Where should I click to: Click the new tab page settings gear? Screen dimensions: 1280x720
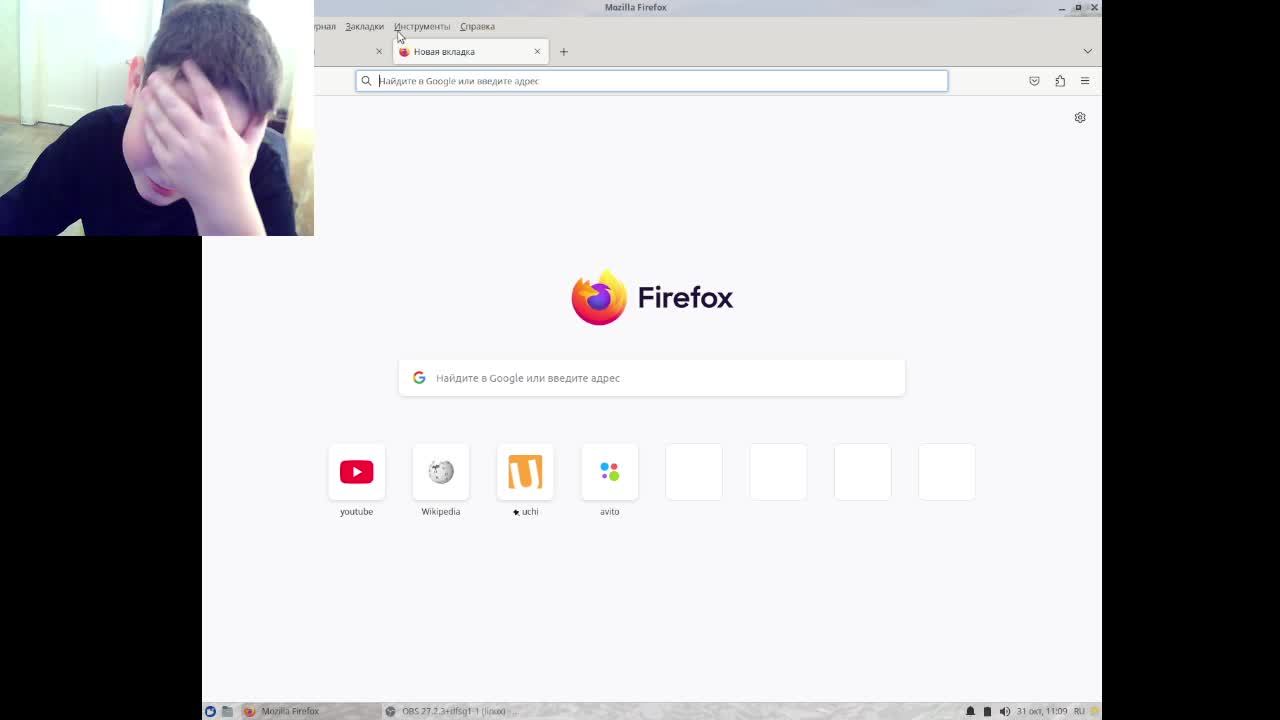pos(1080,118)
